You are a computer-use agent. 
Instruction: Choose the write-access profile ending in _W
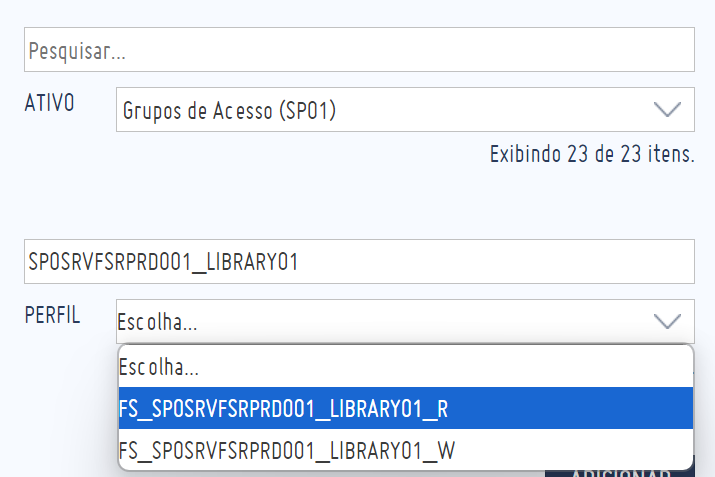pos(405,450)
